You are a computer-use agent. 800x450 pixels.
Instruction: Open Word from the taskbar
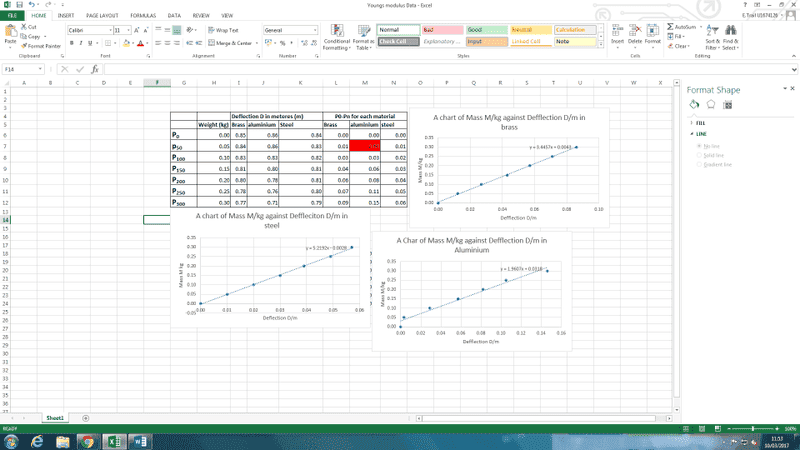(x=140, y=441)
